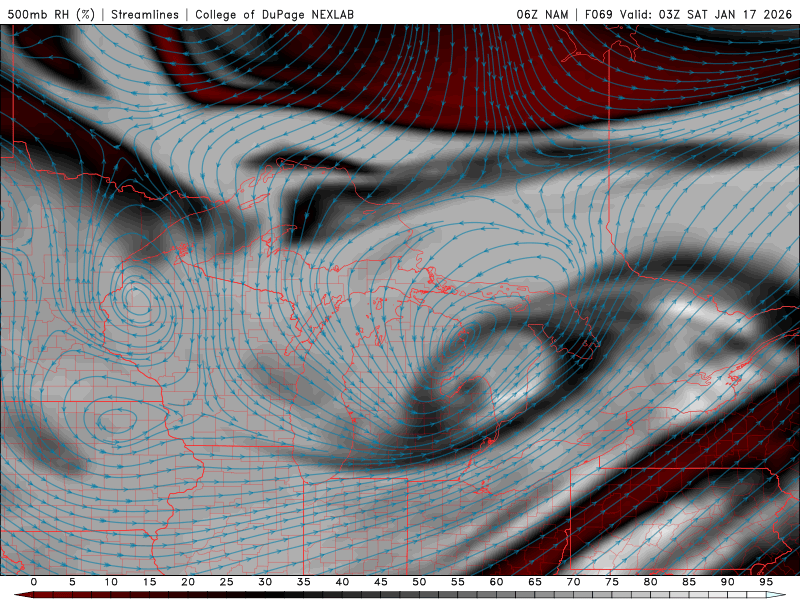Click the '20' value on the color scale
This screenshot has height=600, width=800.
point(188,582)
